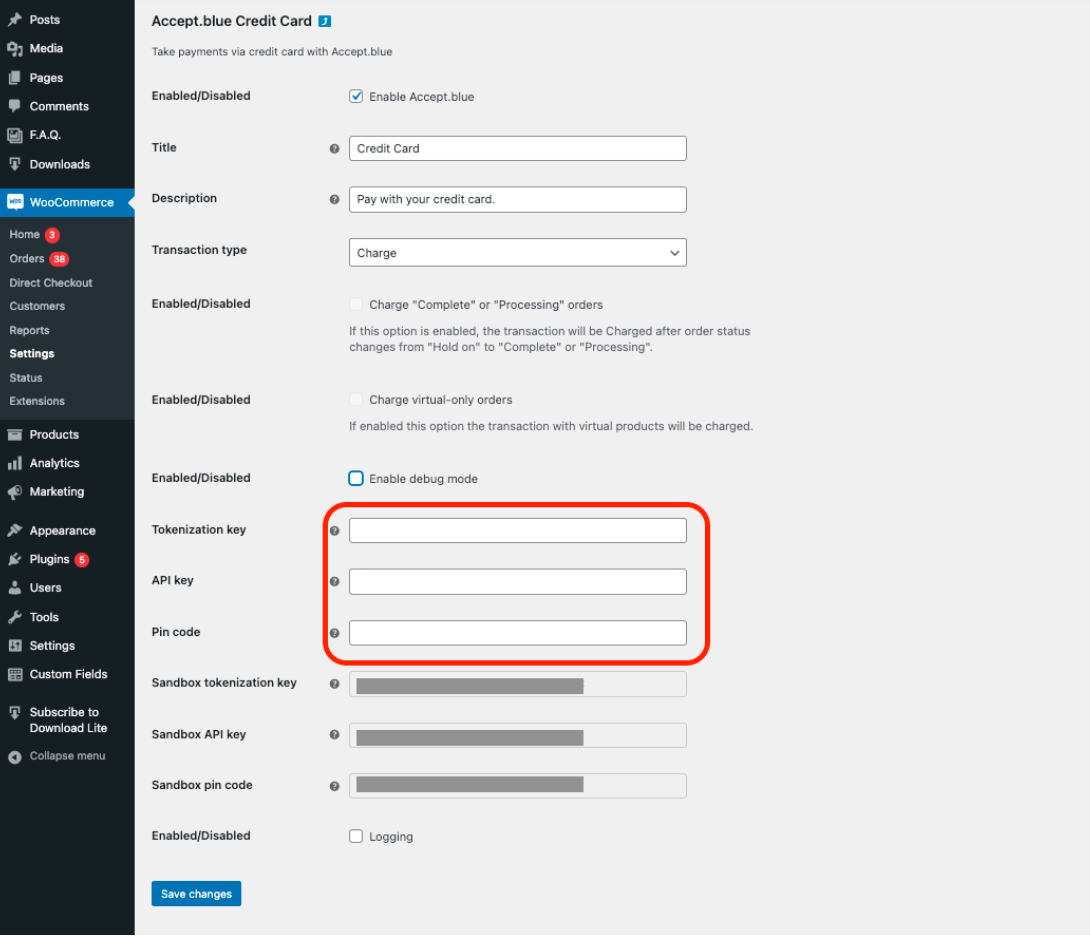Open Direct Checkout submenu item
The width and height of the screenshot is (1090, 936).
(x=51, y=283)
